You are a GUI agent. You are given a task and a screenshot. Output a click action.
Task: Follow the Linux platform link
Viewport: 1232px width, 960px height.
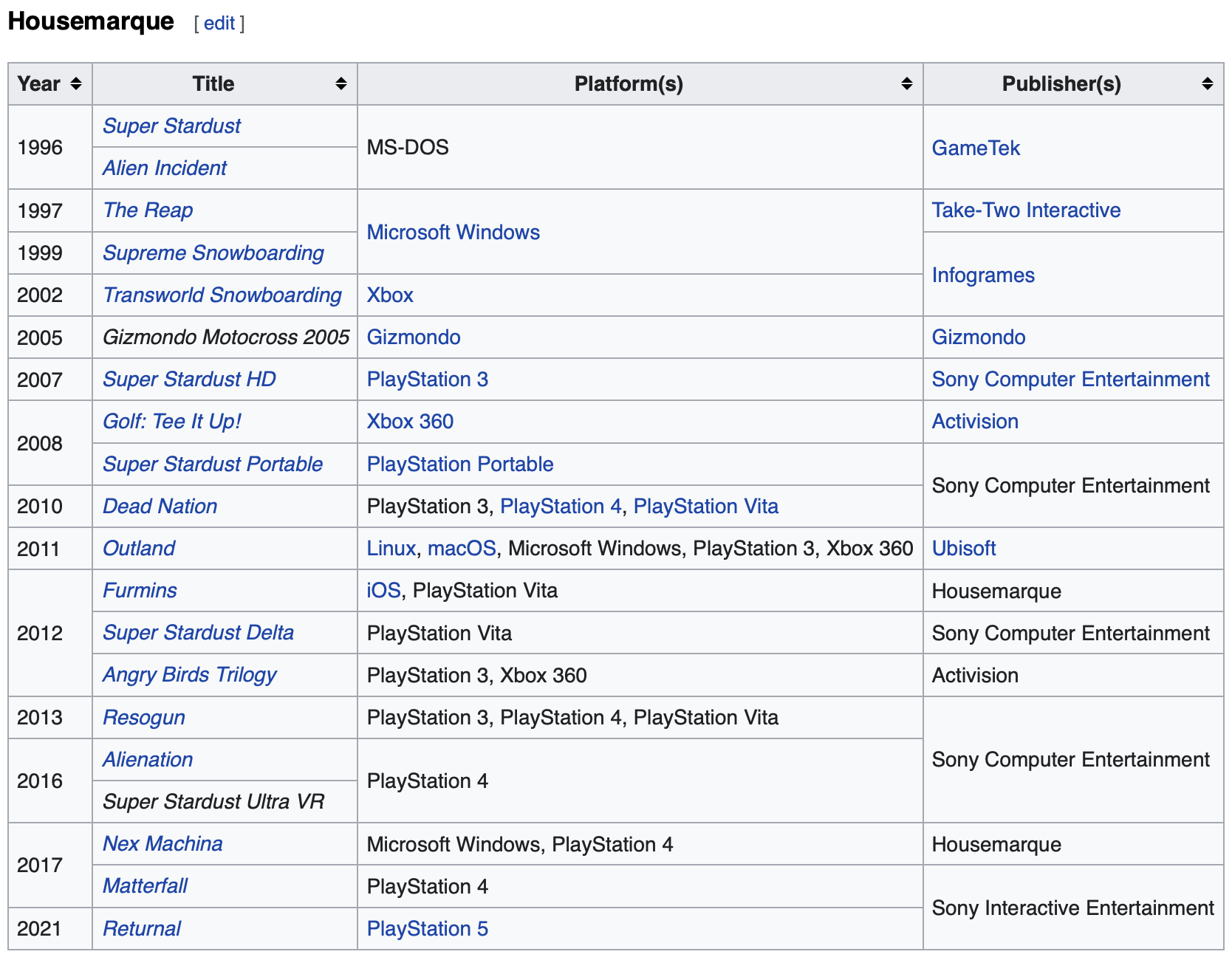[x=391, y=548]
